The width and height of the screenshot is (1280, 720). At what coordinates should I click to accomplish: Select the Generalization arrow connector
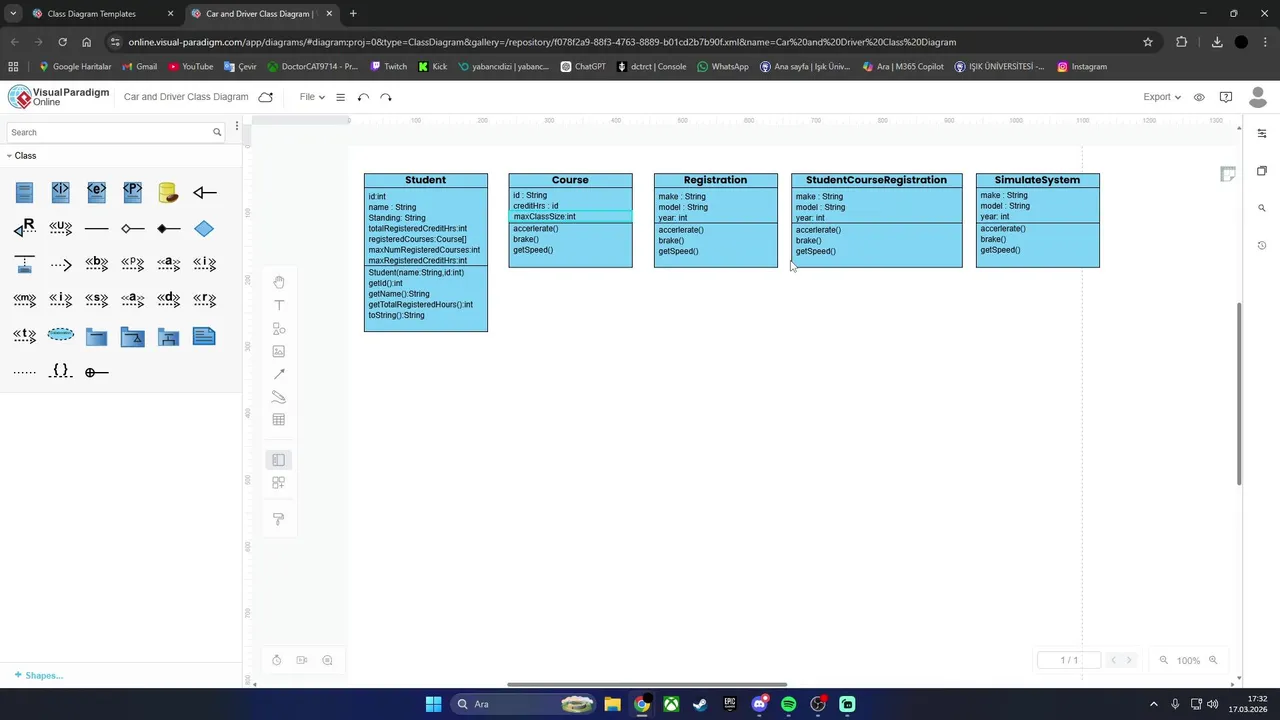tap(204, 192)
